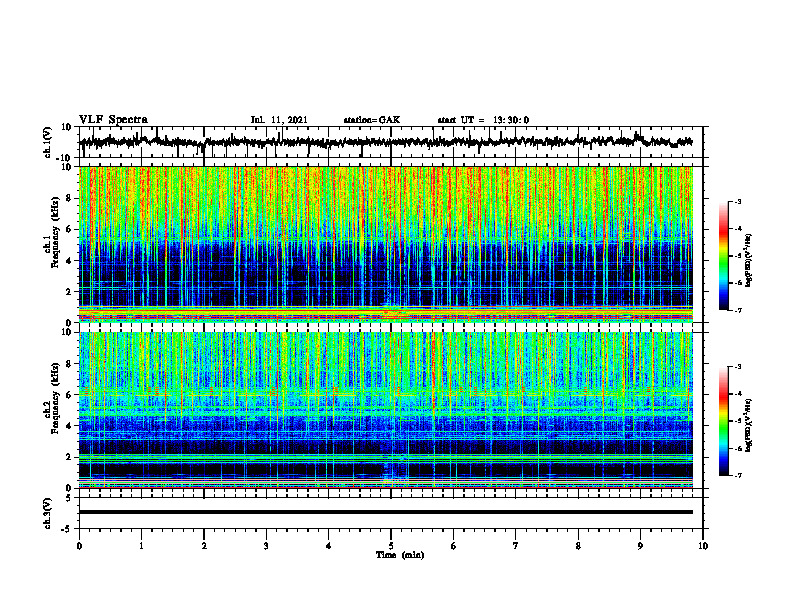Image resolution: width=792 pixels, height=612 pixels.
Task: Click time axis tick label "6"
Action: point(454,546)
